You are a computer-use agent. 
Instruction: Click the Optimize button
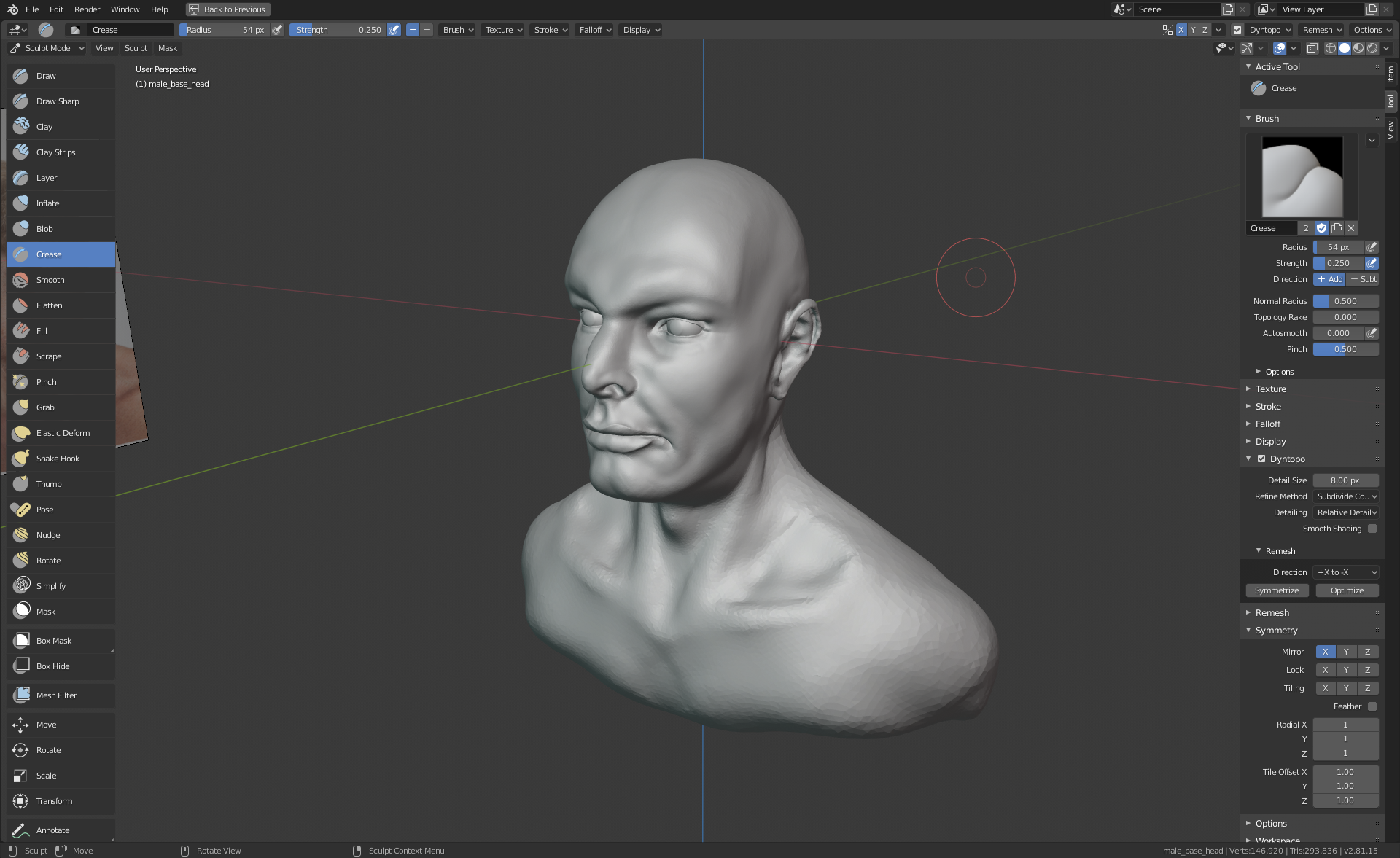[1346, 590]
